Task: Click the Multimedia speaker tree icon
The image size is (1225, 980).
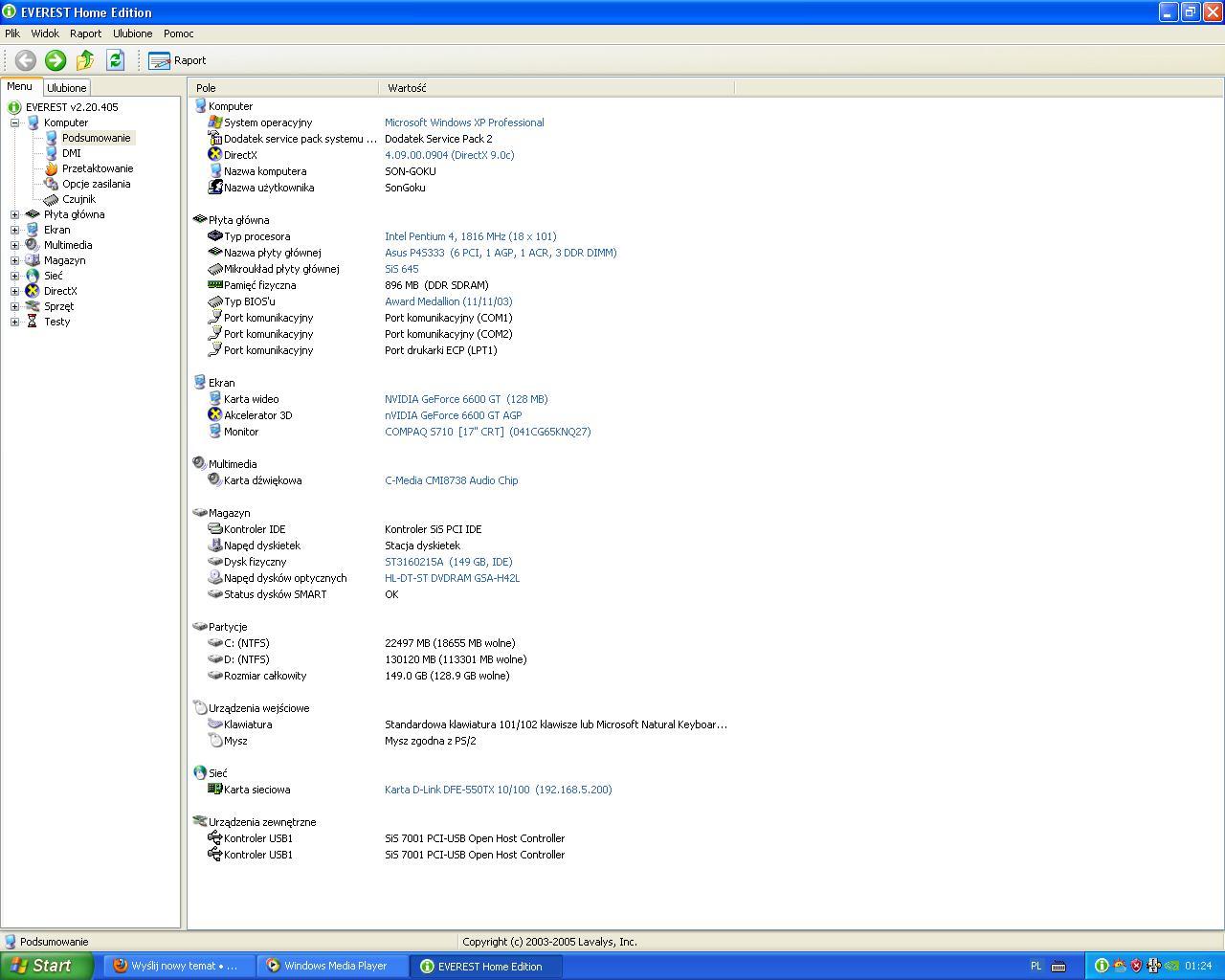Action: [x=33, y=245]
